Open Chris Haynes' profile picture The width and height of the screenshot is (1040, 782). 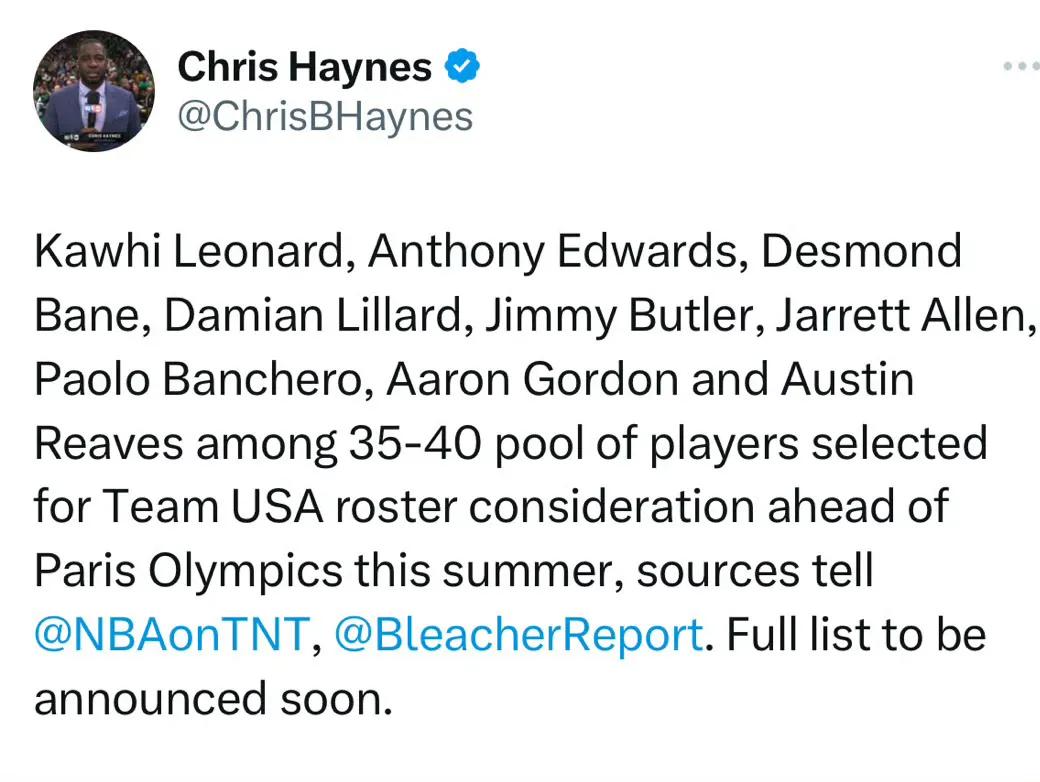point(94,91)
